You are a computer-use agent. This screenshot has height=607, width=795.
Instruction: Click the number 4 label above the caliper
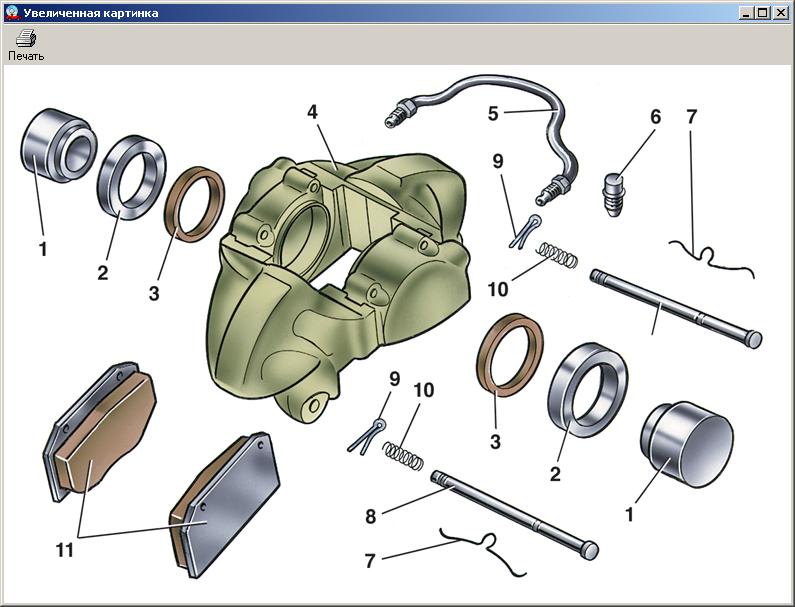coord(312,112)
